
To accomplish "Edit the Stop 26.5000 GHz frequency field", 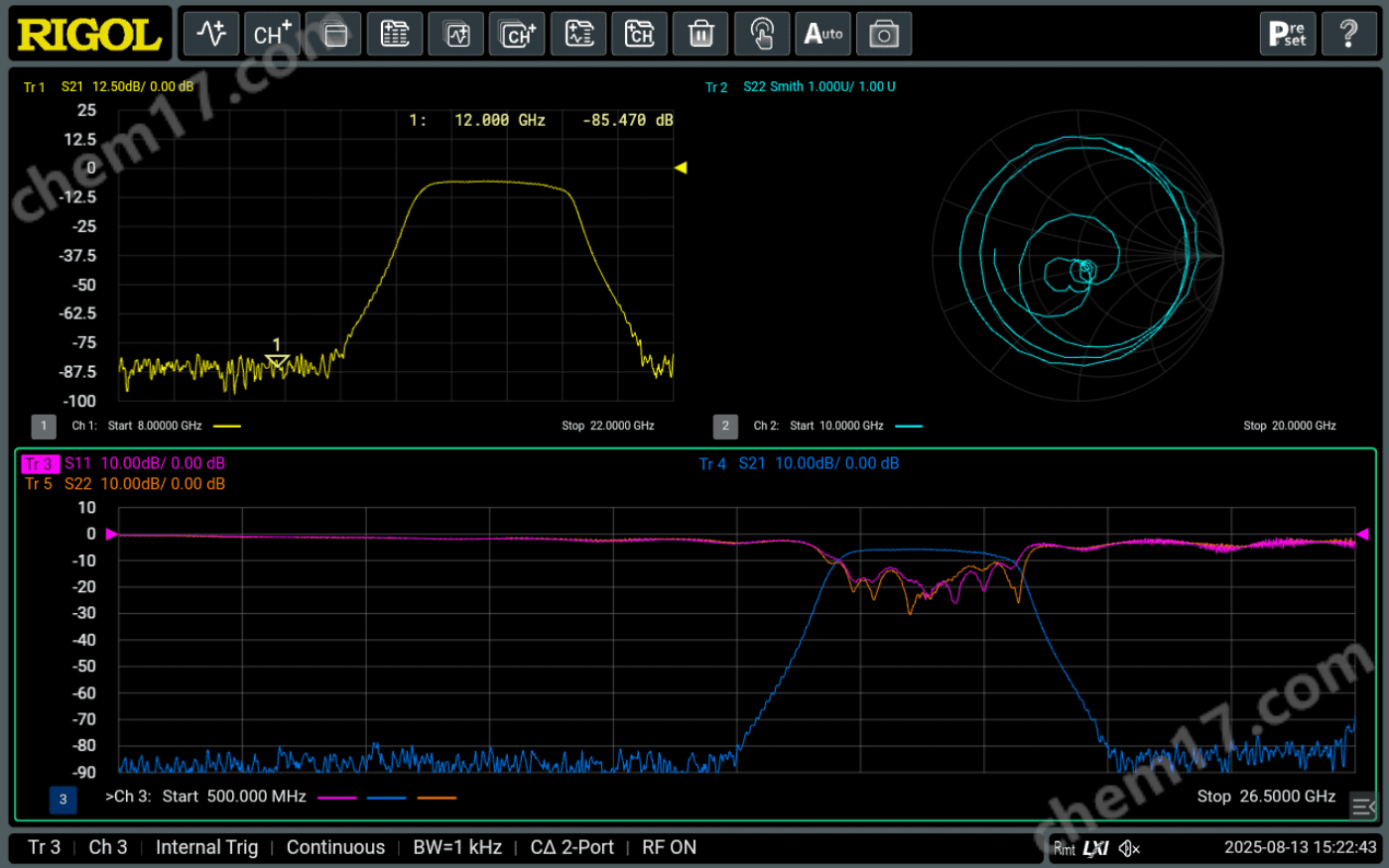I will point(1266,797).
